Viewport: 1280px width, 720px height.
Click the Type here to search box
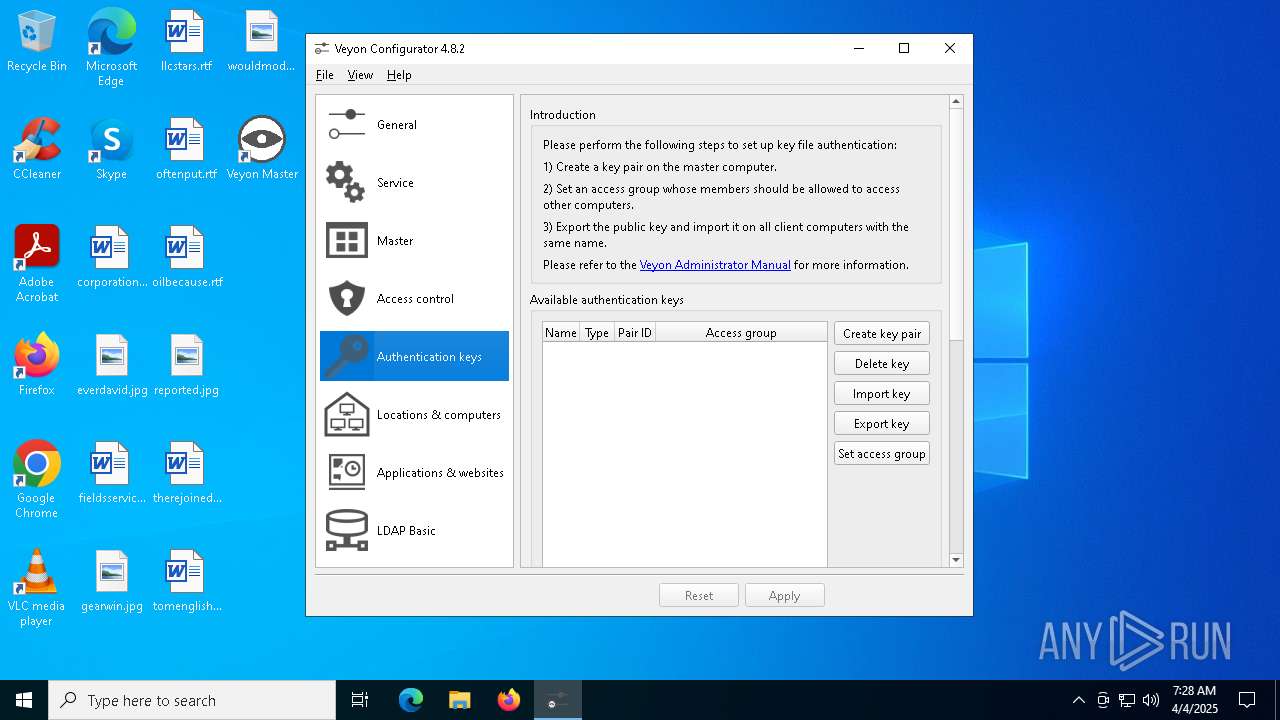[x=192, y=700]
